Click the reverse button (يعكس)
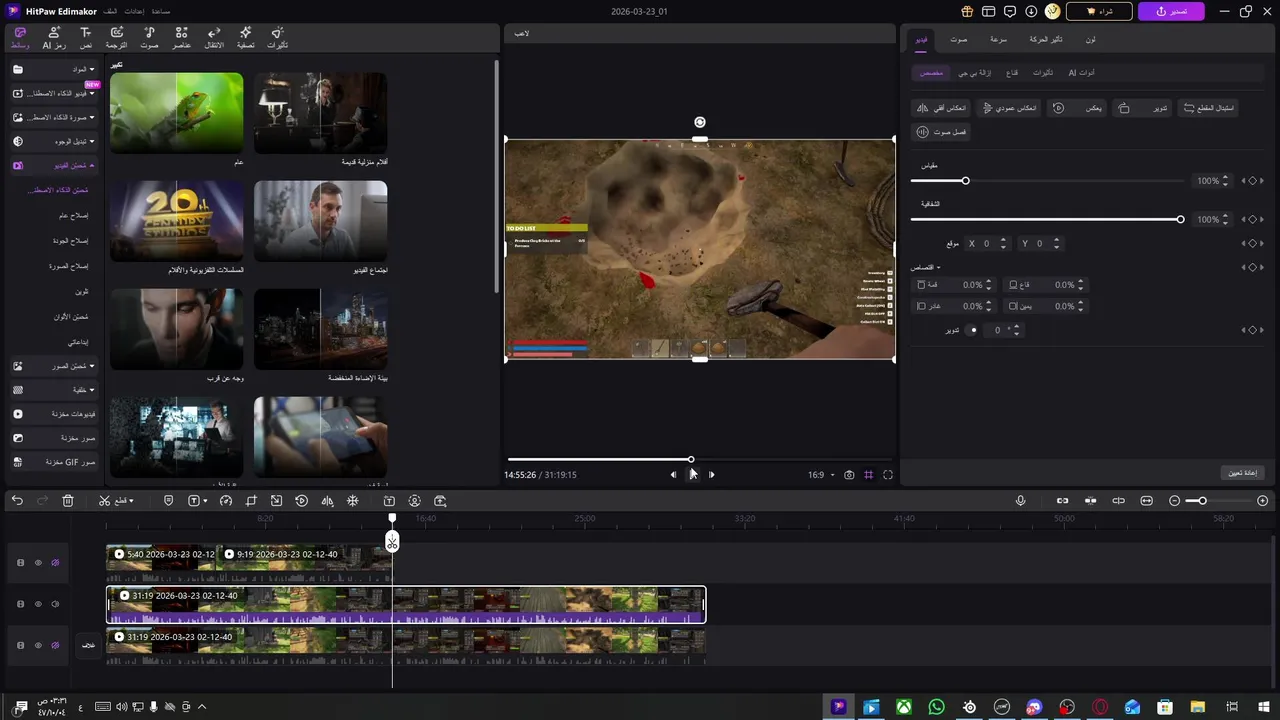Screen dimensions: 1280x720 1079,108
